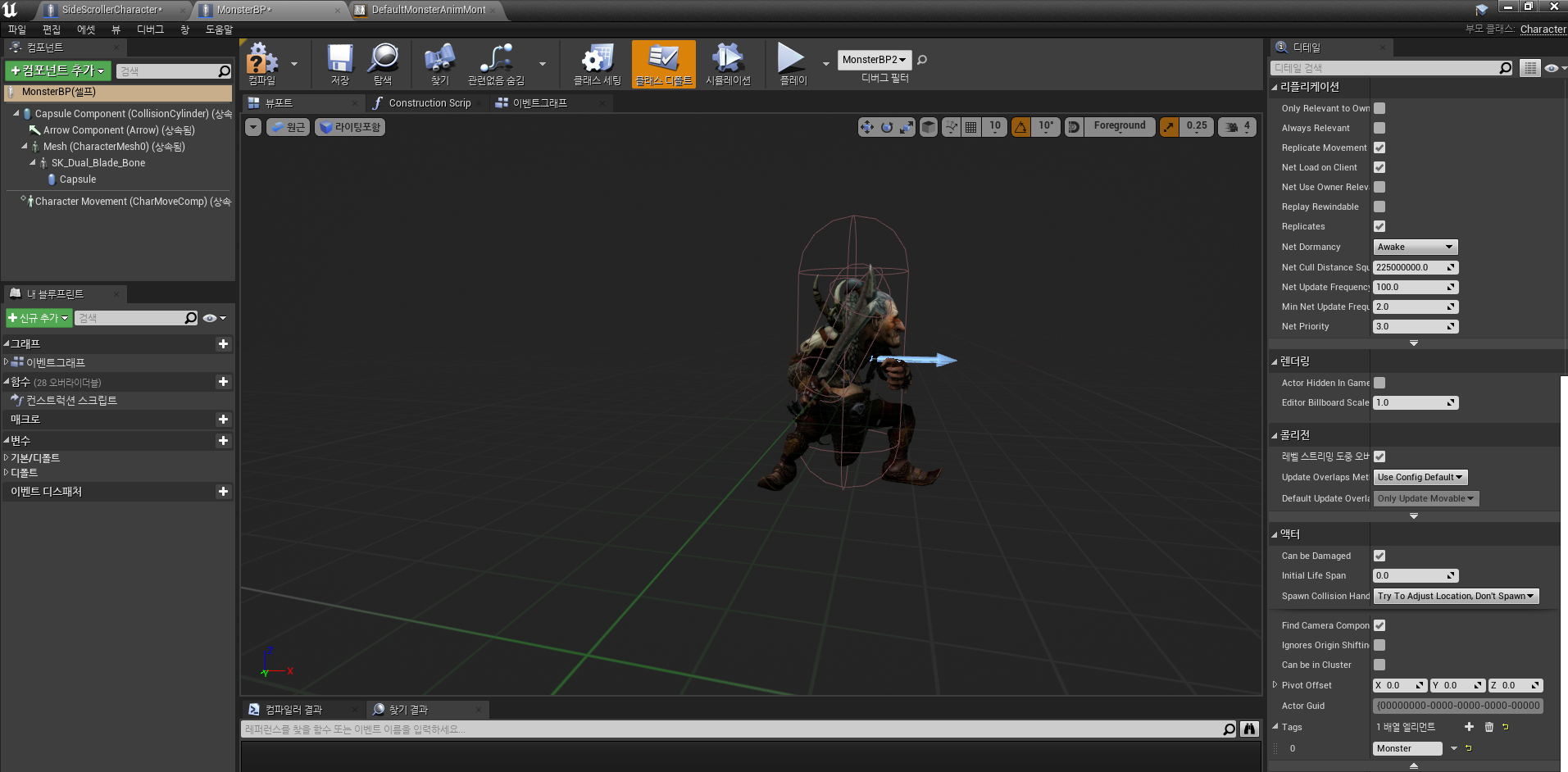Open the 도움말 (Help) menu
Image resolution: width=1568 pixels, height=772 pixels.
[x=219, y=30]
